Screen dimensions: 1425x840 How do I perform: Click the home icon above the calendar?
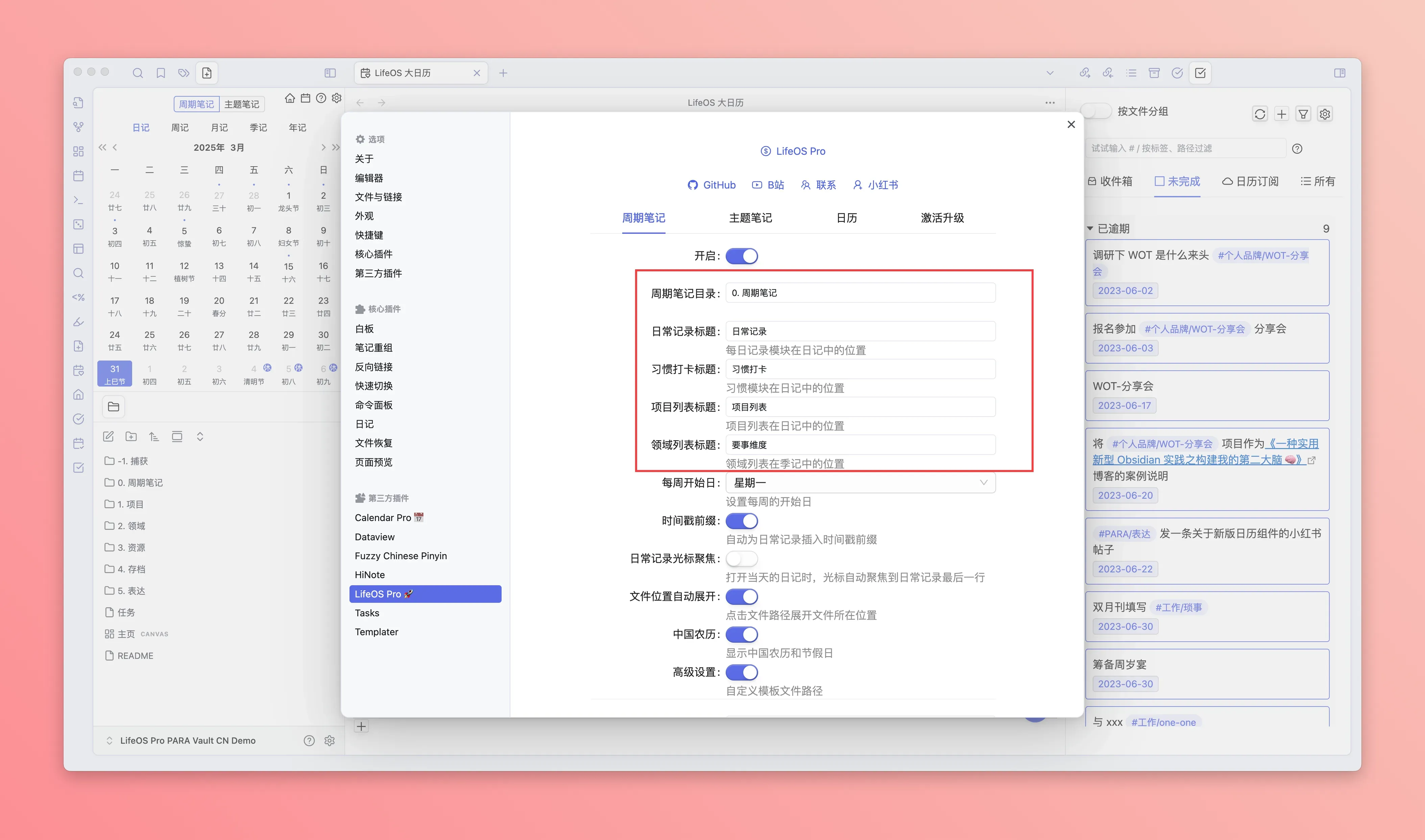pos(290,98)
